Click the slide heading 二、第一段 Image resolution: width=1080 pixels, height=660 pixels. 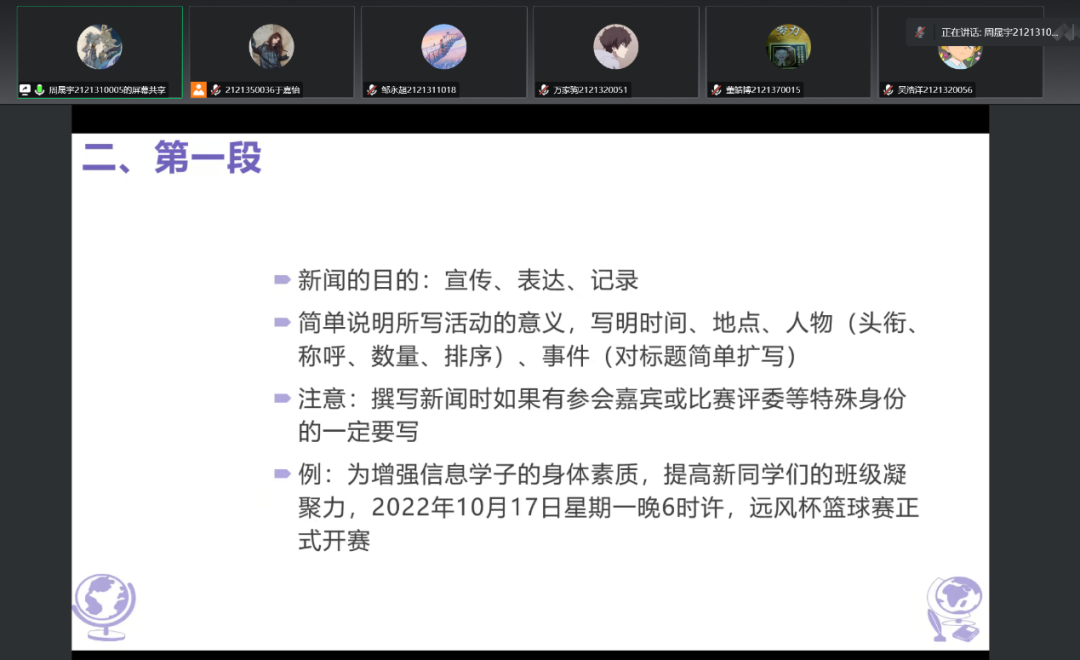[172, 158]
